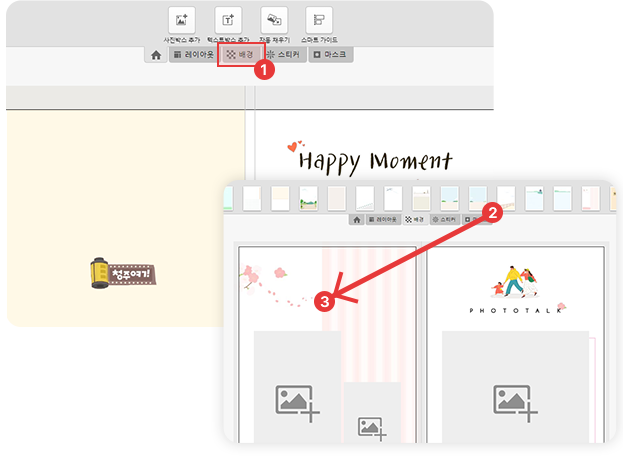
Task: Choose the green landscape background thumbnail
Action: pos(309,198)
